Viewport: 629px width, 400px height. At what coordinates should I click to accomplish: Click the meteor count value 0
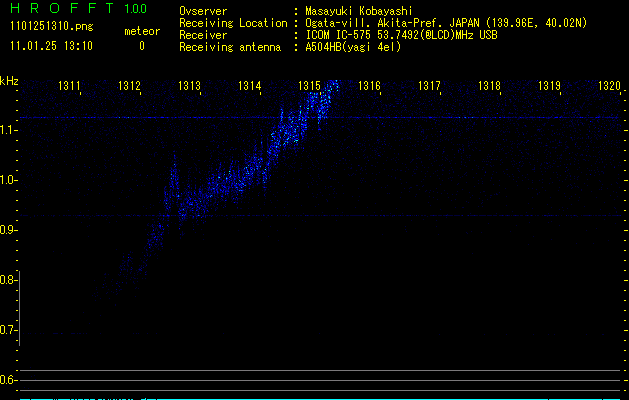coord(142,46)
